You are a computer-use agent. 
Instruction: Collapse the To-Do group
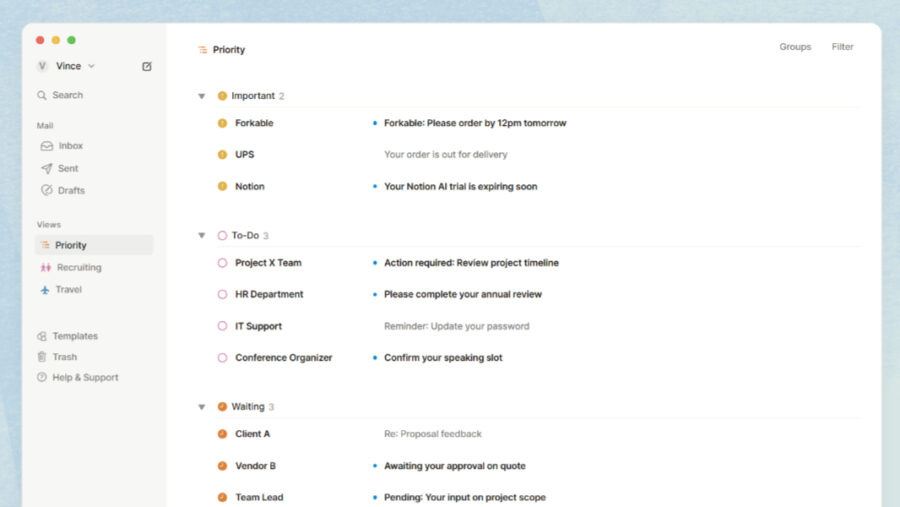201,235
